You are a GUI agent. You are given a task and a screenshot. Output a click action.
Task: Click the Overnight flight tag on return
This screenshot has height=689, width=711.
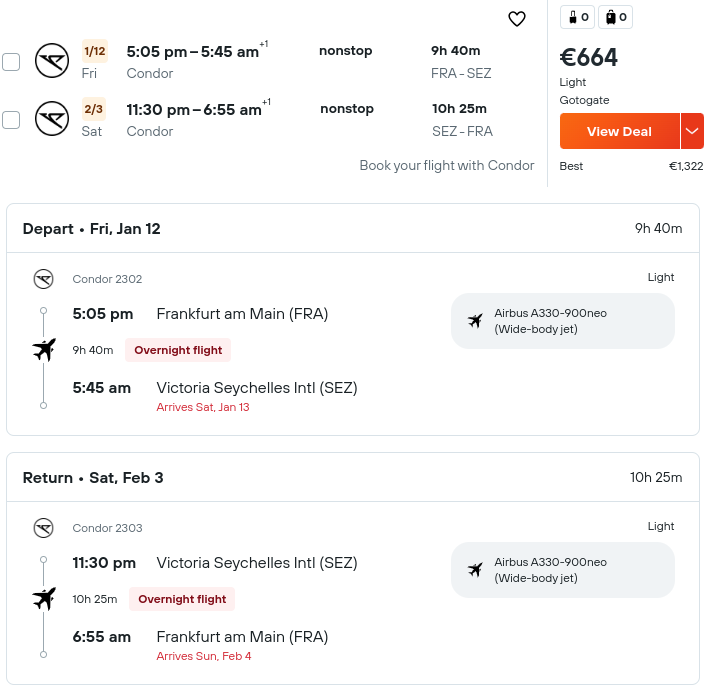click(x=182, y=599)
